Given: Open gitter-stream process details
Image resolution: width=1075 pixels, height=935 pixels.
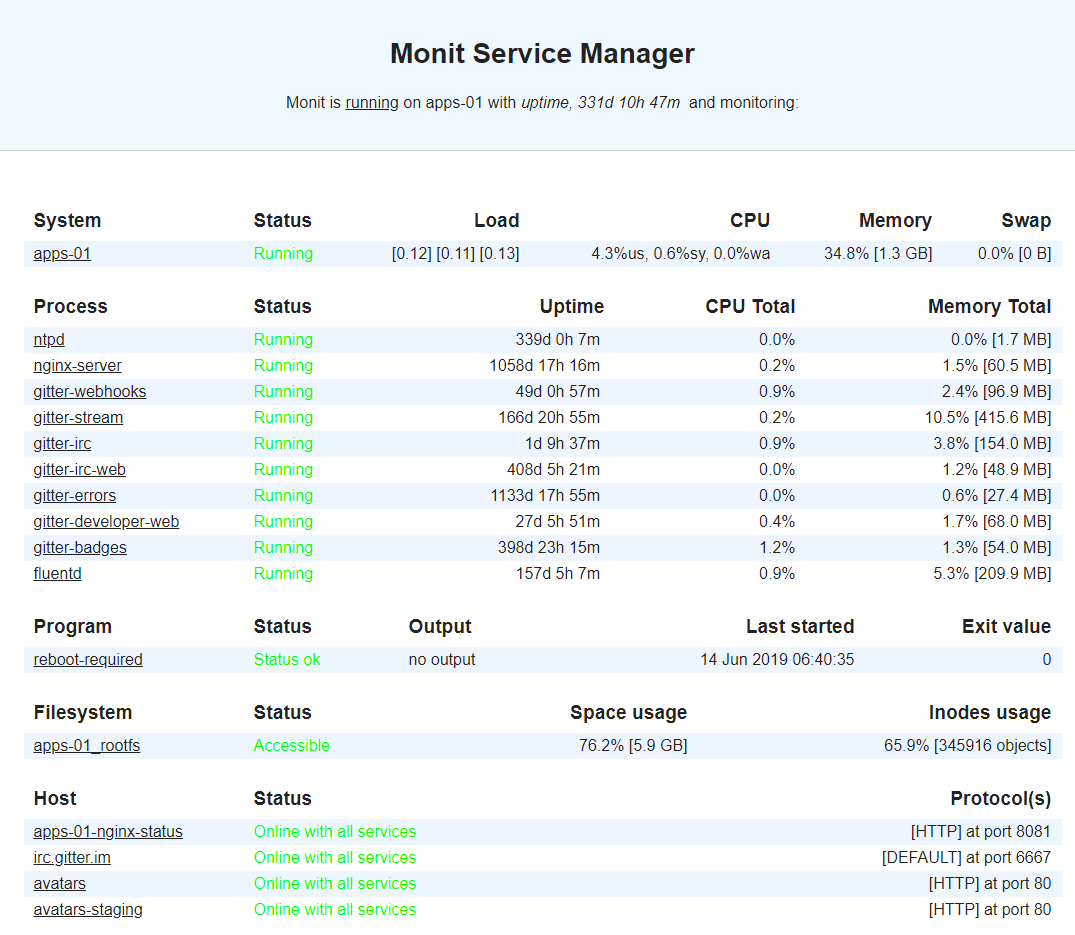Looking at the screenshot, I should (x=78, y=418).
